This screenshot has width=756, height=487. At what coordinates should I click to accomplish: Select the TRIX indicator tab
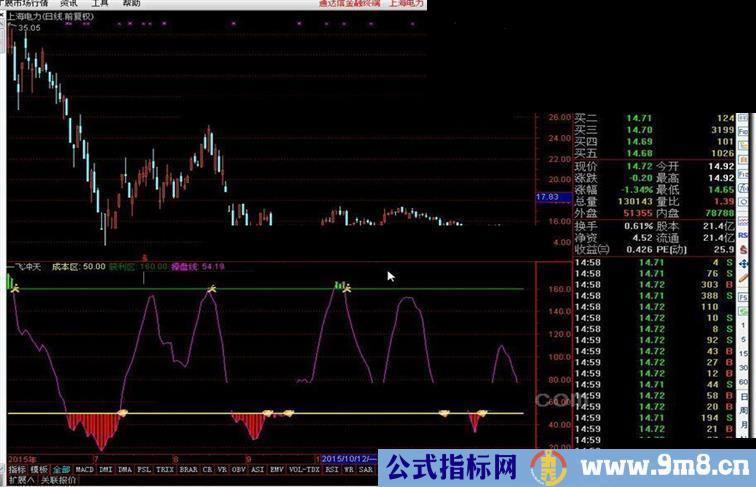pos(165,468)
